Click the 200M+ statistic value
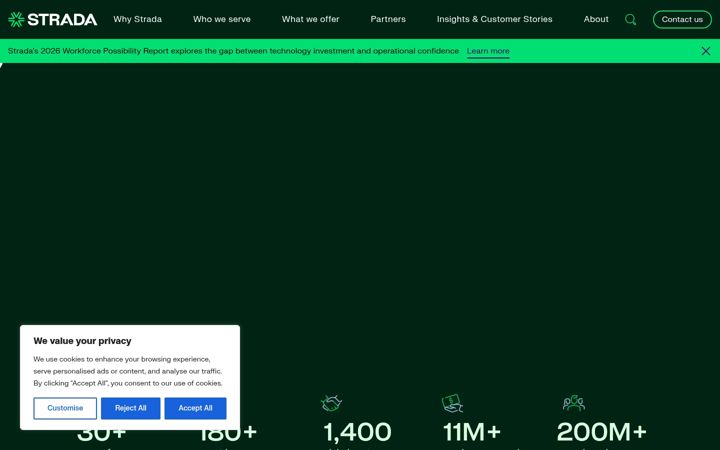The width and height of the screenshot is (720, 450). 602,432
